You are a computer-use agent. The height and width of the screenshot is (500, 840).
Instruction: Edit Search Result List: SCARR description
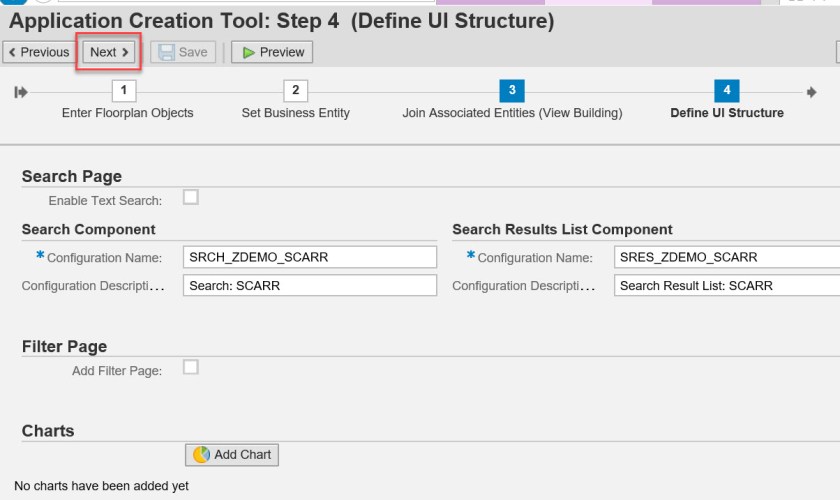click(x=726, y=286)
